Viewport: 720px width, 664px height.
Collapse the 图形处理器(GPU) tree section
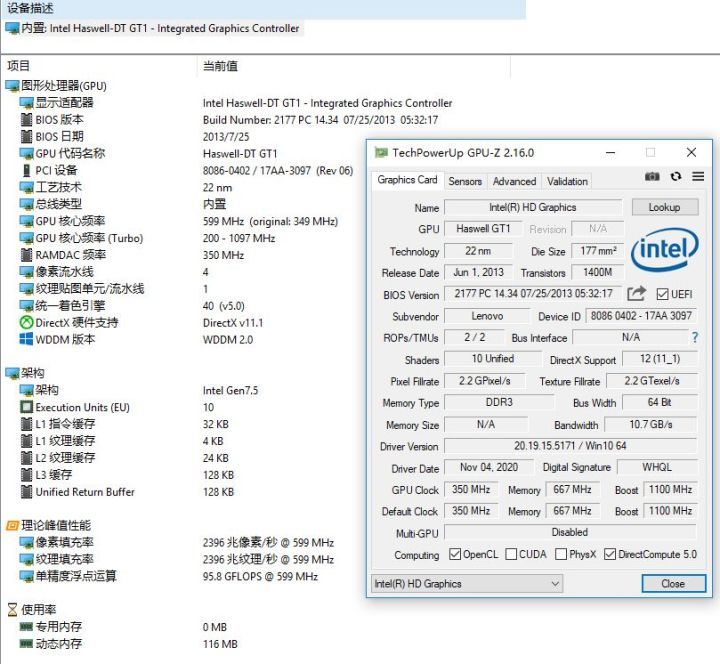pyautogui.click(x=12, y=86)
